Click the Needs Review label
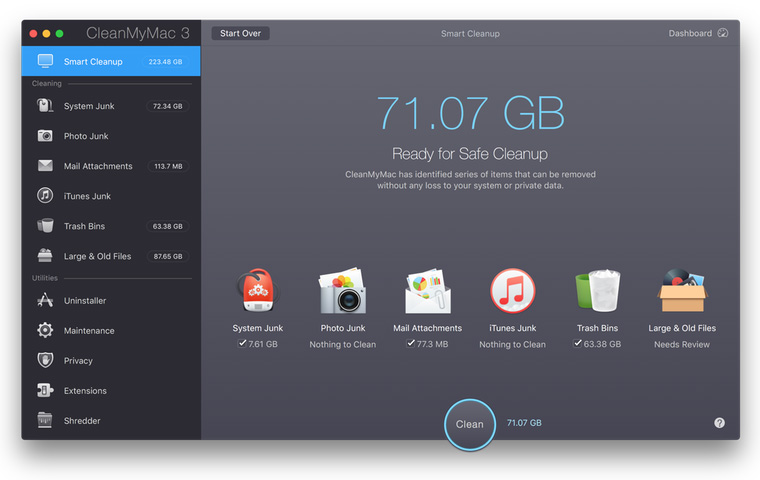This screenshot has height=480, width=760. tap(682, 344)
